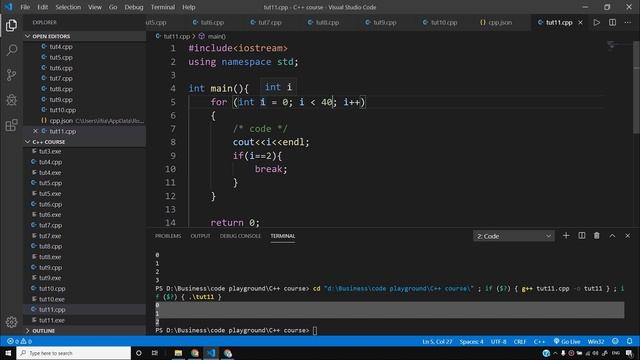Show the Debug Console panel tab
The image size is (640, 360).
pyautogui.click(x=240, y=236)
